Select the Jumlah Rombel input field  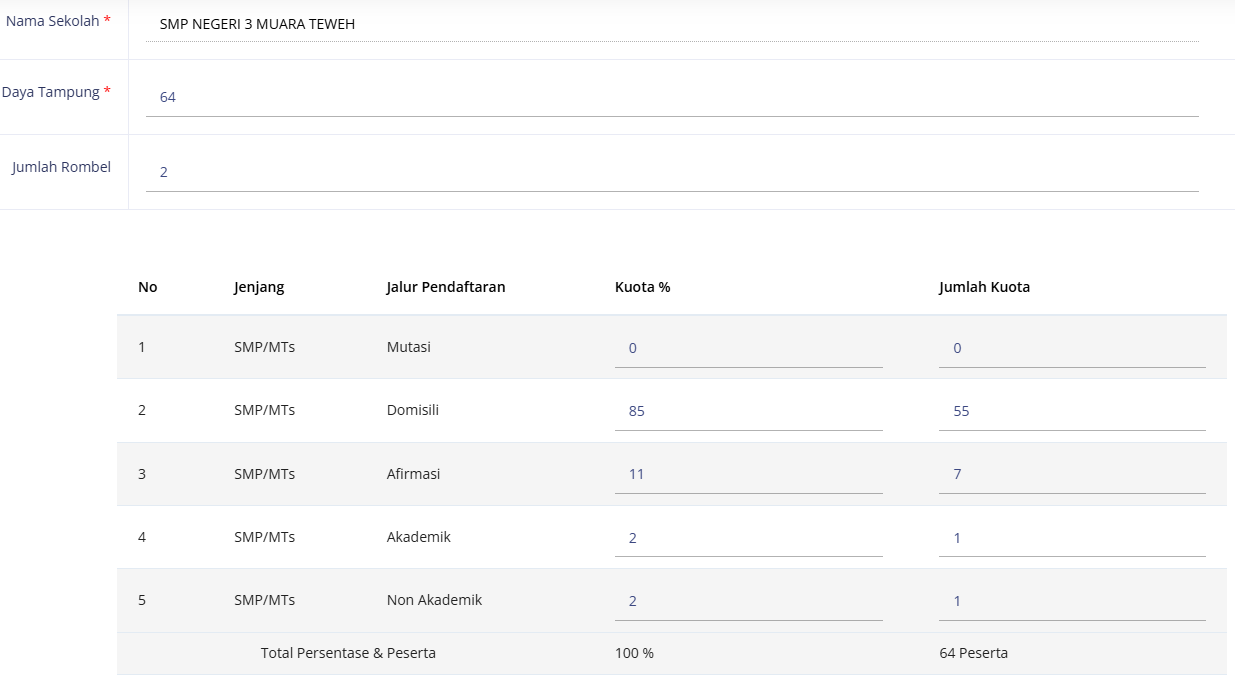671,172
